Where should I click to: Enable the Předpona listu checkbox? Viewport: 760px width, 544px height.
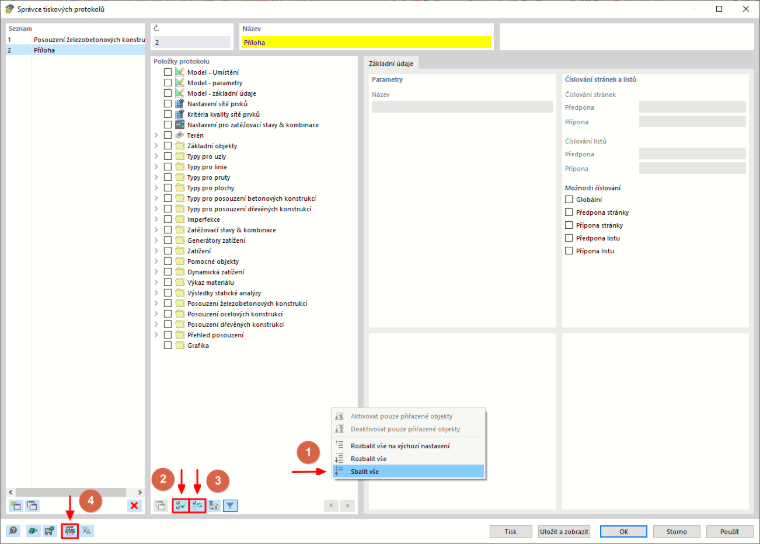pyautogui.click(x=569, y=238)
